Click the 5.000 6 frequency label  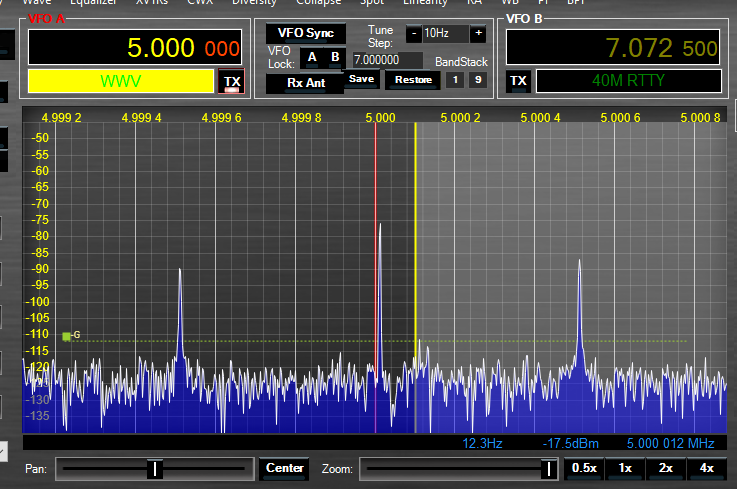[x=620, y=118]
